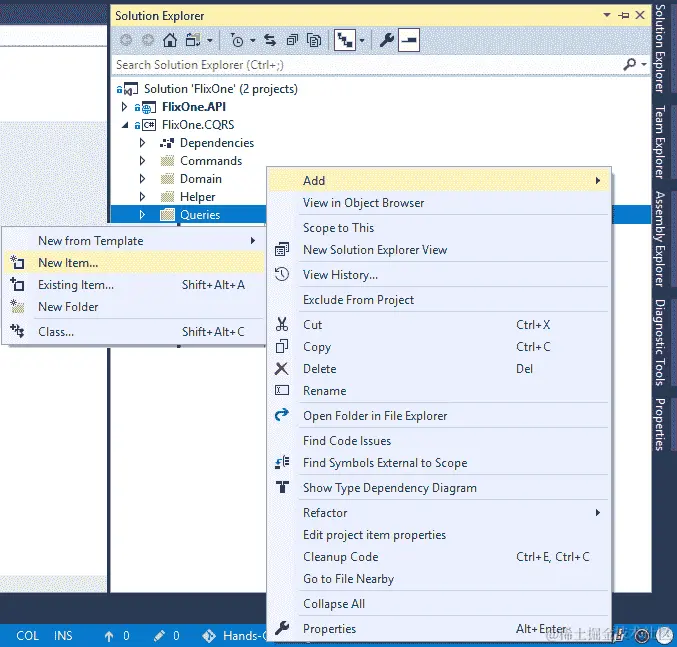Switch to the Assembly Explorer side tab
Image resolution: width=677 pixels, height=647 pixels.
coord(661,239)
